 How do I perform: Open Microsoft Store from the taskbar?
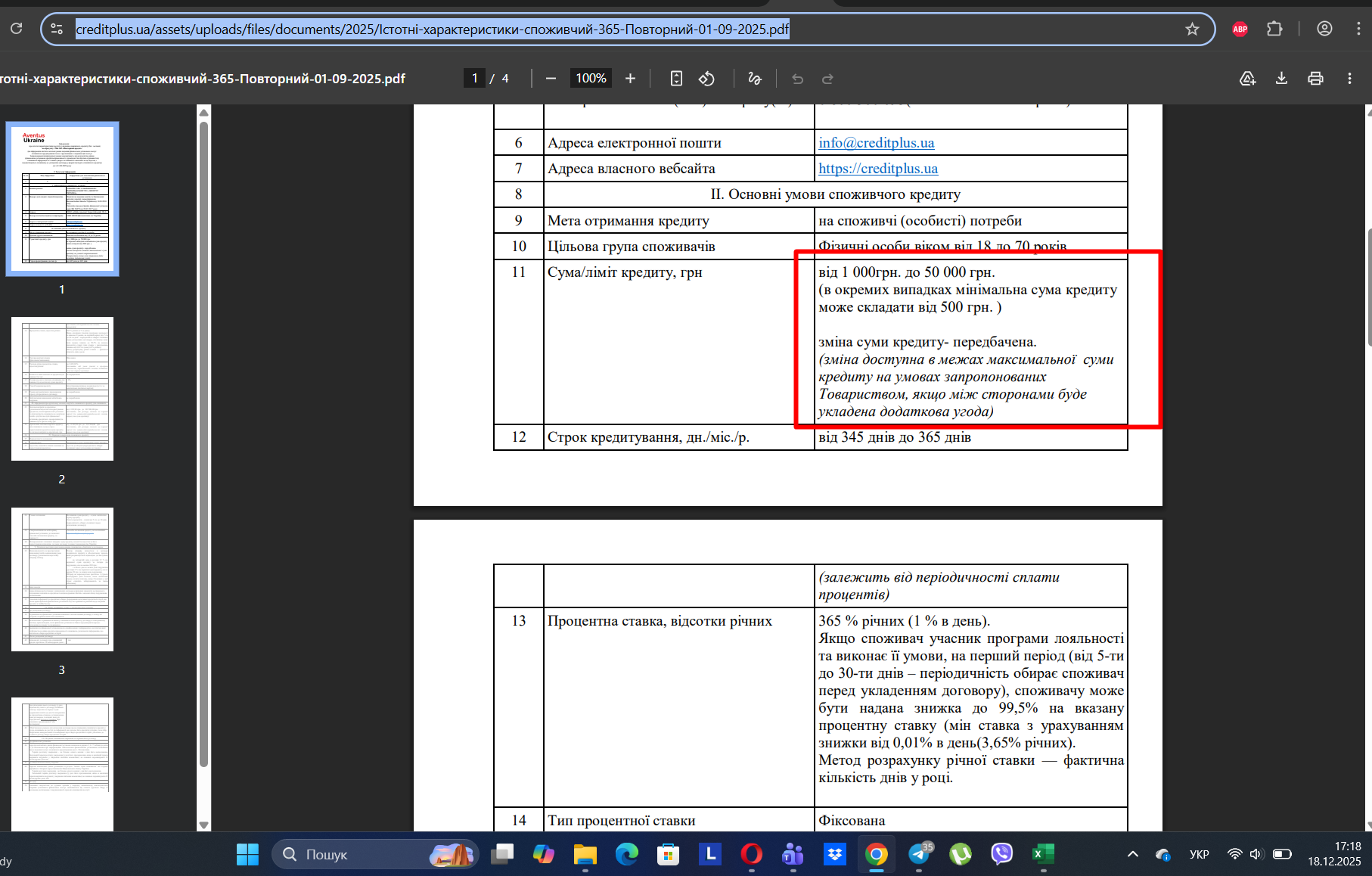point(668,854)
